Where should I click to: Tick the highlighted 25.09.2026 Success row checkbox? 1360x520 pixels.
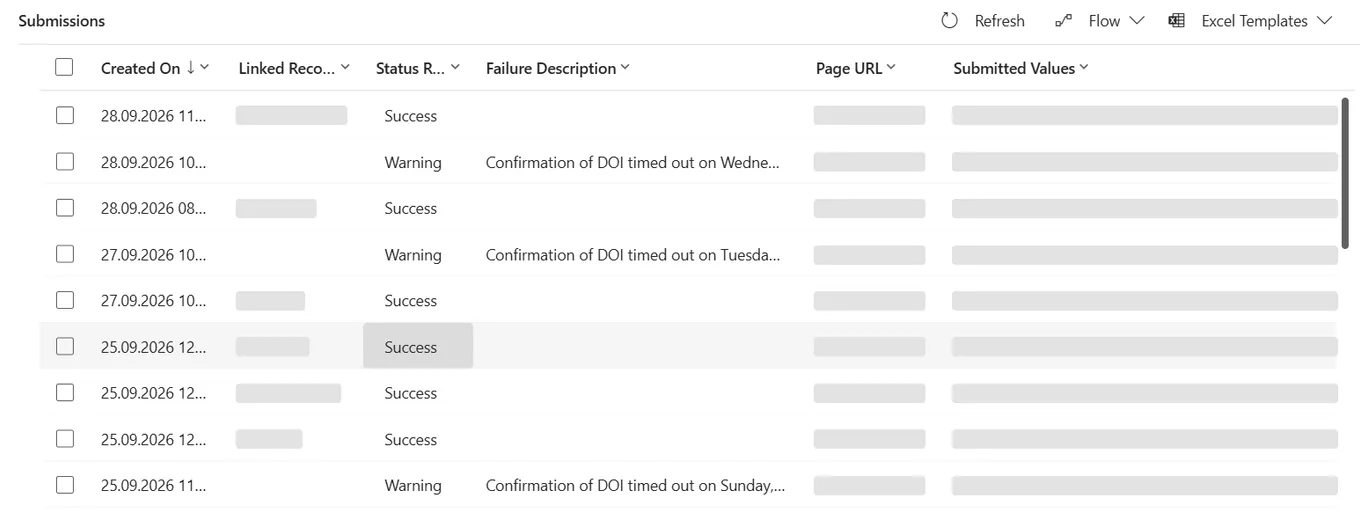tap(65, 346)
